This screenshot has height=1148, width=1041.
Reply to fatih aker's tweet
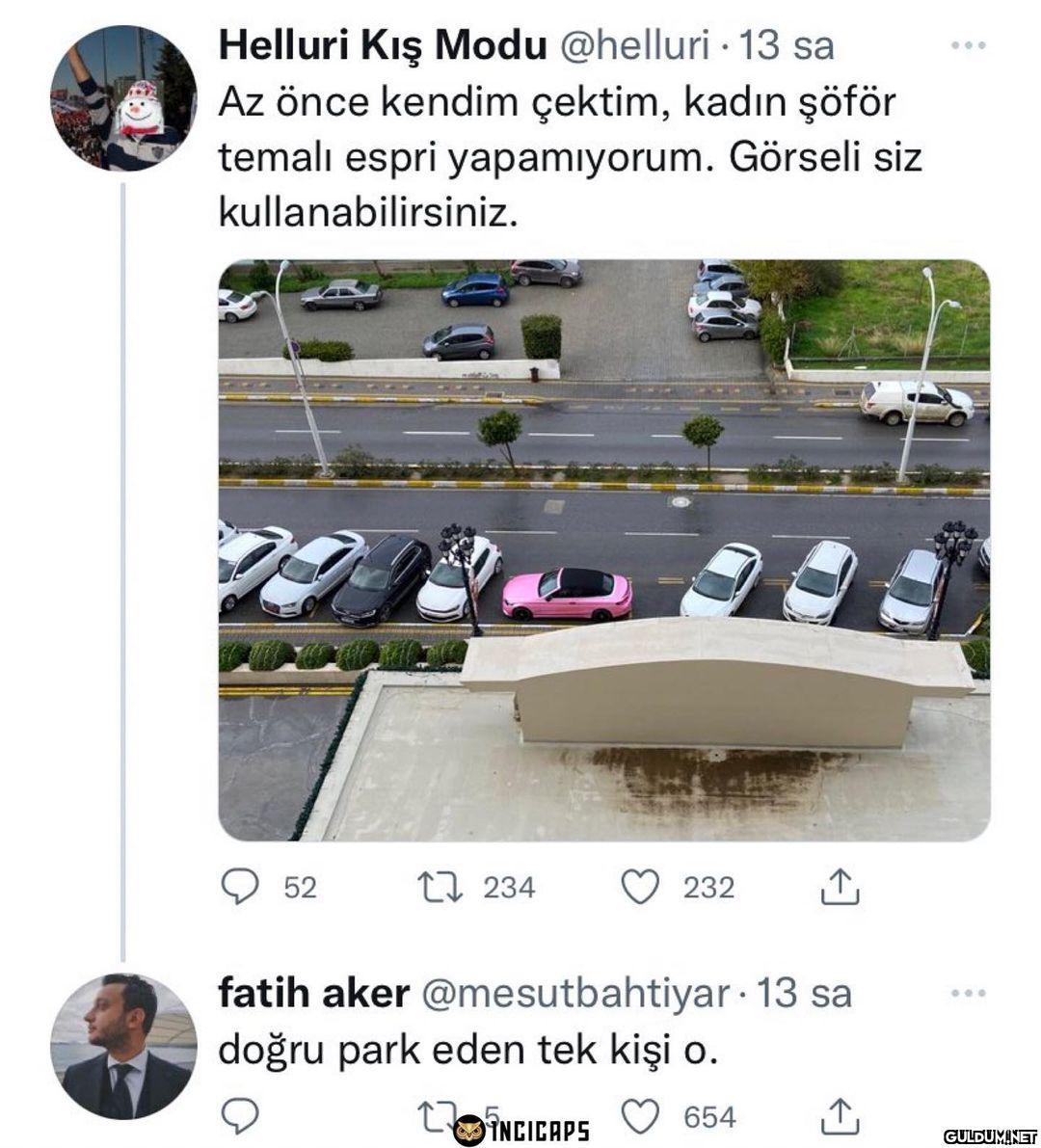coord(239,1117)
